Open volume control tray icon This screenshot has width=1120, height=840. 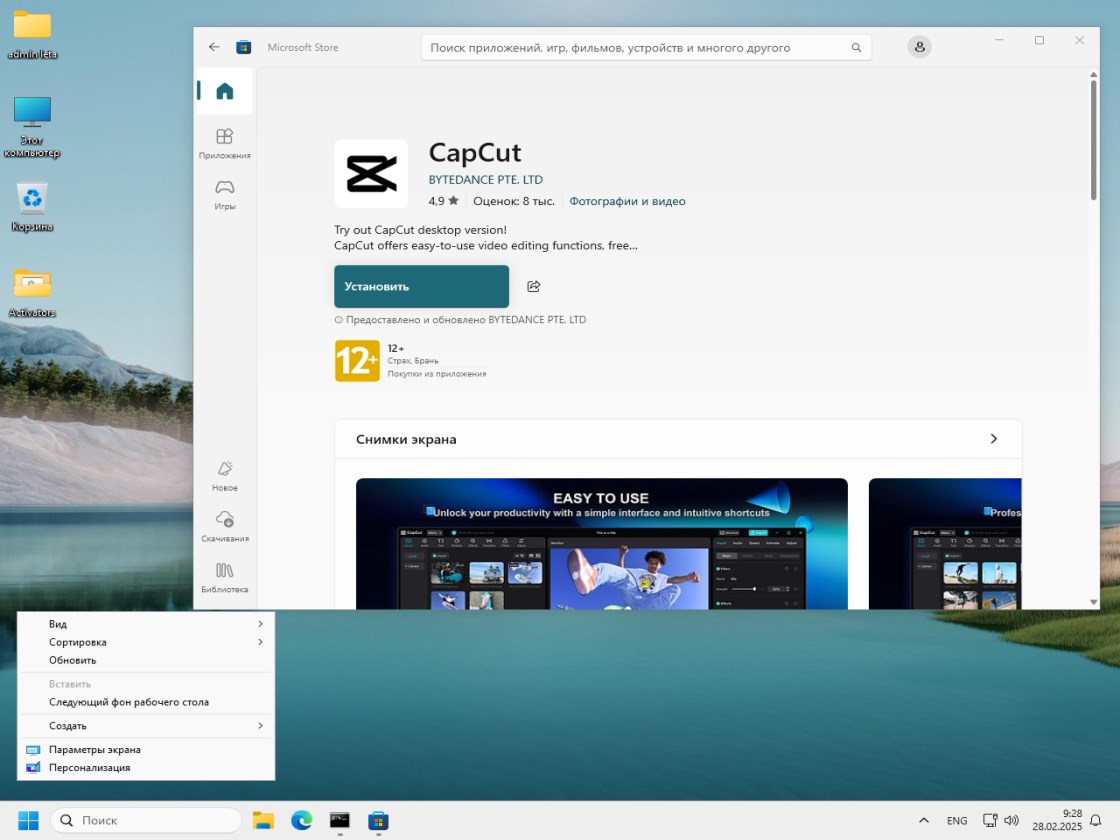click(1011, 820)
